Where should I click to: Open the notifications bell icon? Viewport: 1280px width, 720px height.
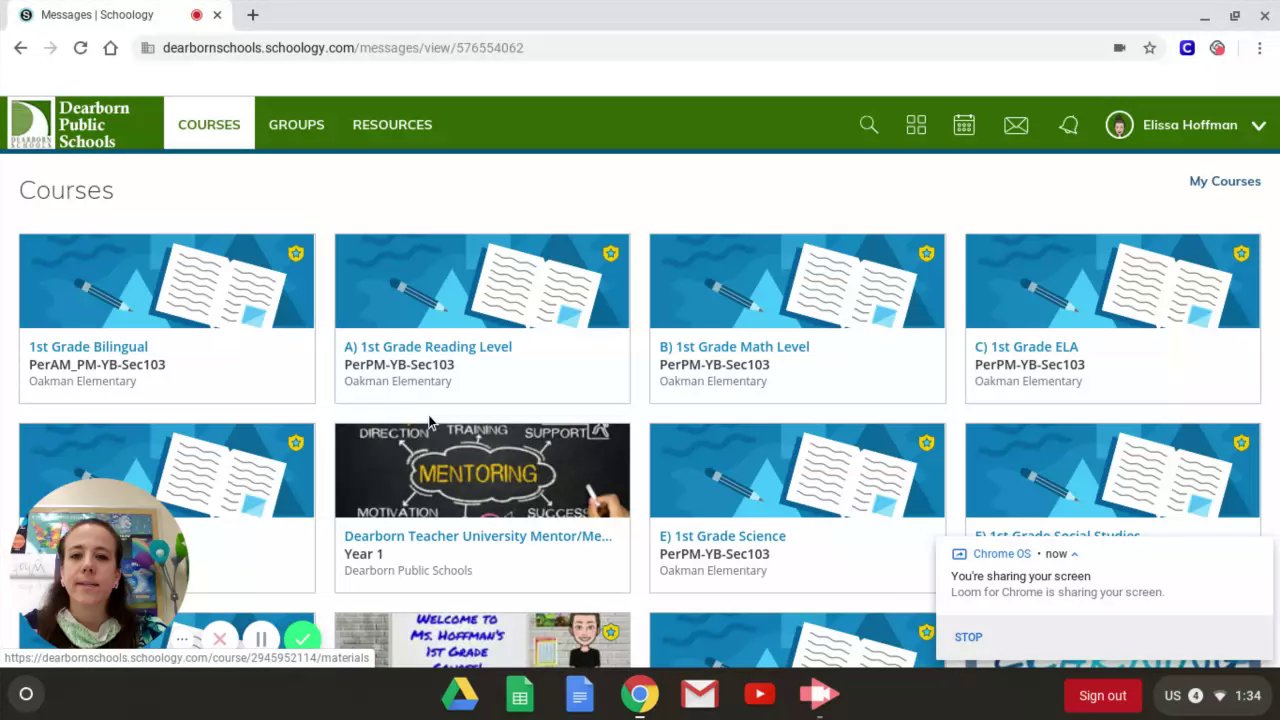point(1069,125)
